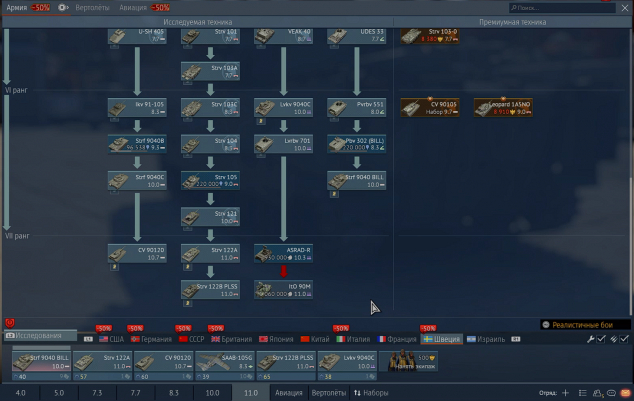The width and height of the screenshot is (634, 401).
Task: Select premium Leopard 1A5NO tank card
Action: point(503,108)
